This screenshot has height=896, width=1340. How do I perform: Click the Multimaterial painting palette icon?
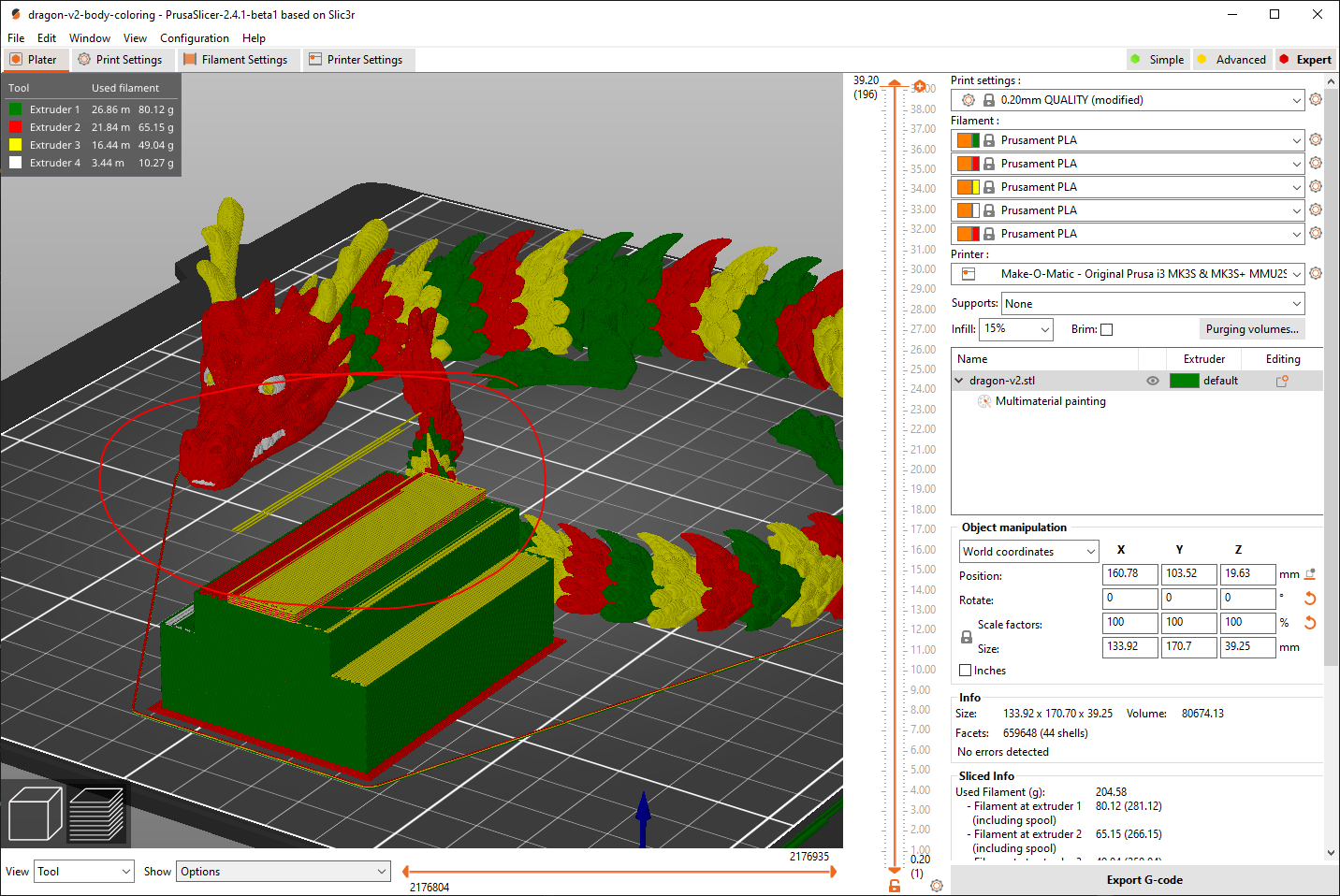point(983,401)
